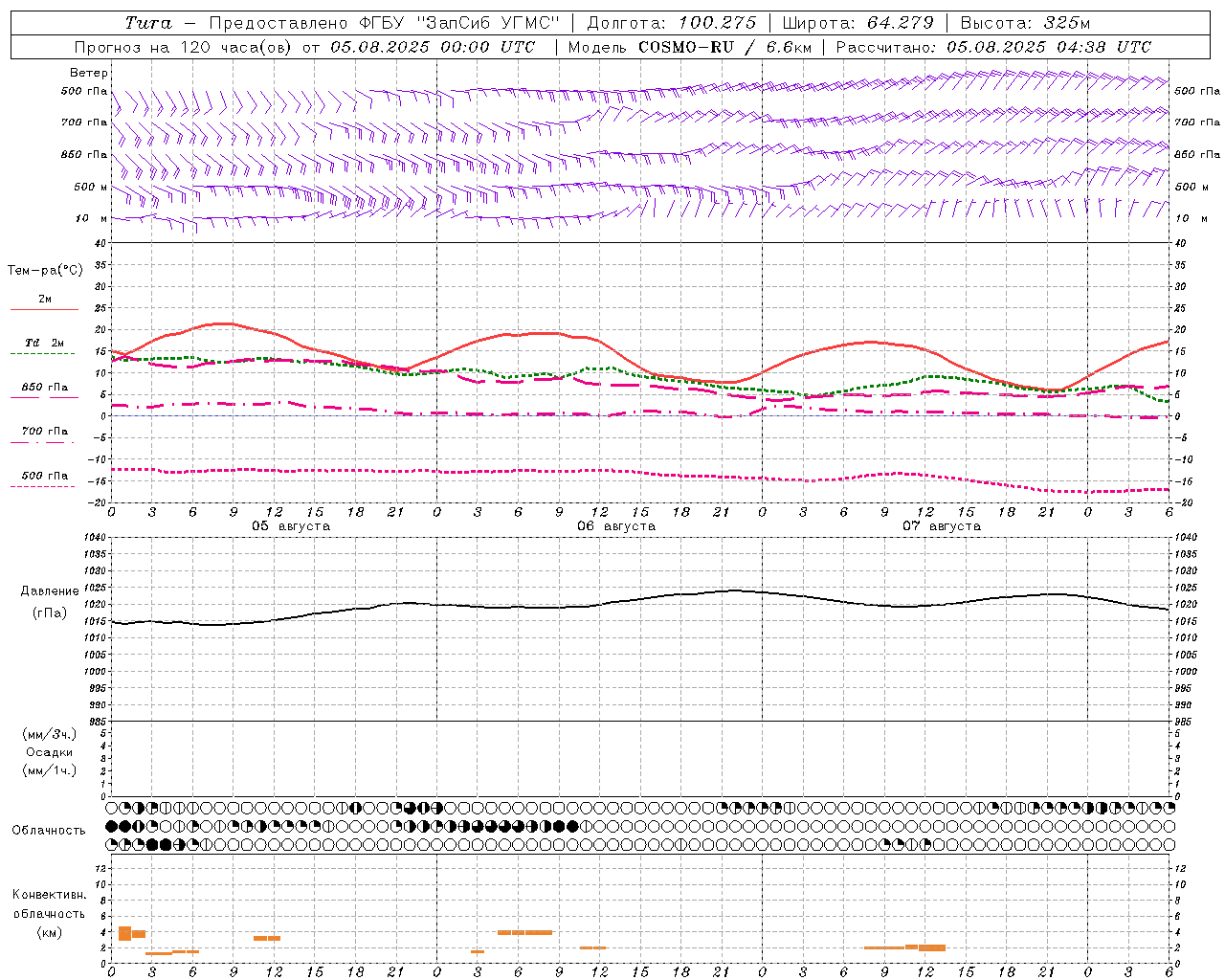Click the "Ветер" wind panel label
The width and height of the screenshot is (1225, 980).
point(89,73)
